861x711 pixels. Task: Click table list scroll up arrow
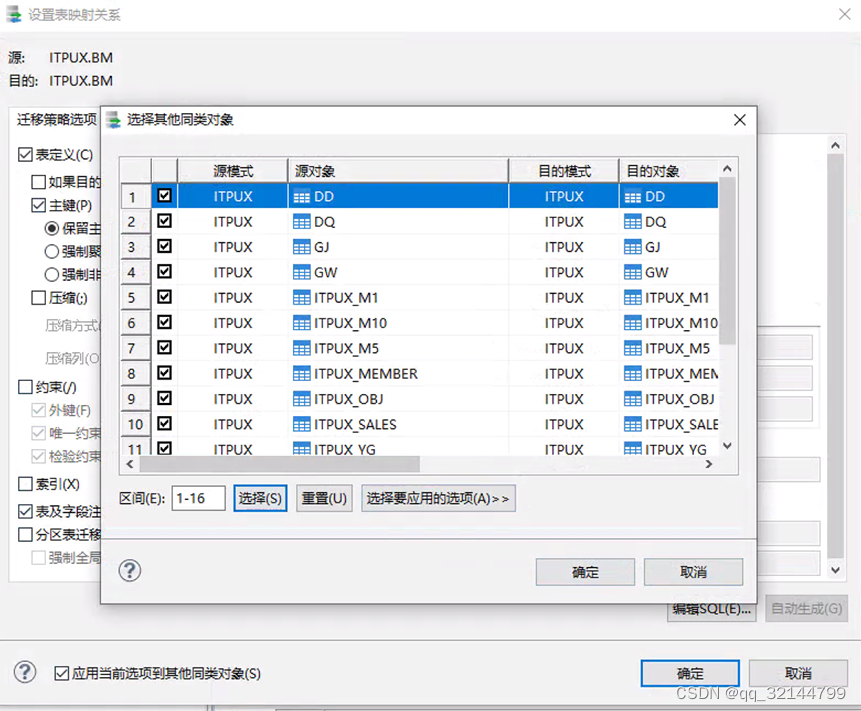727,169
